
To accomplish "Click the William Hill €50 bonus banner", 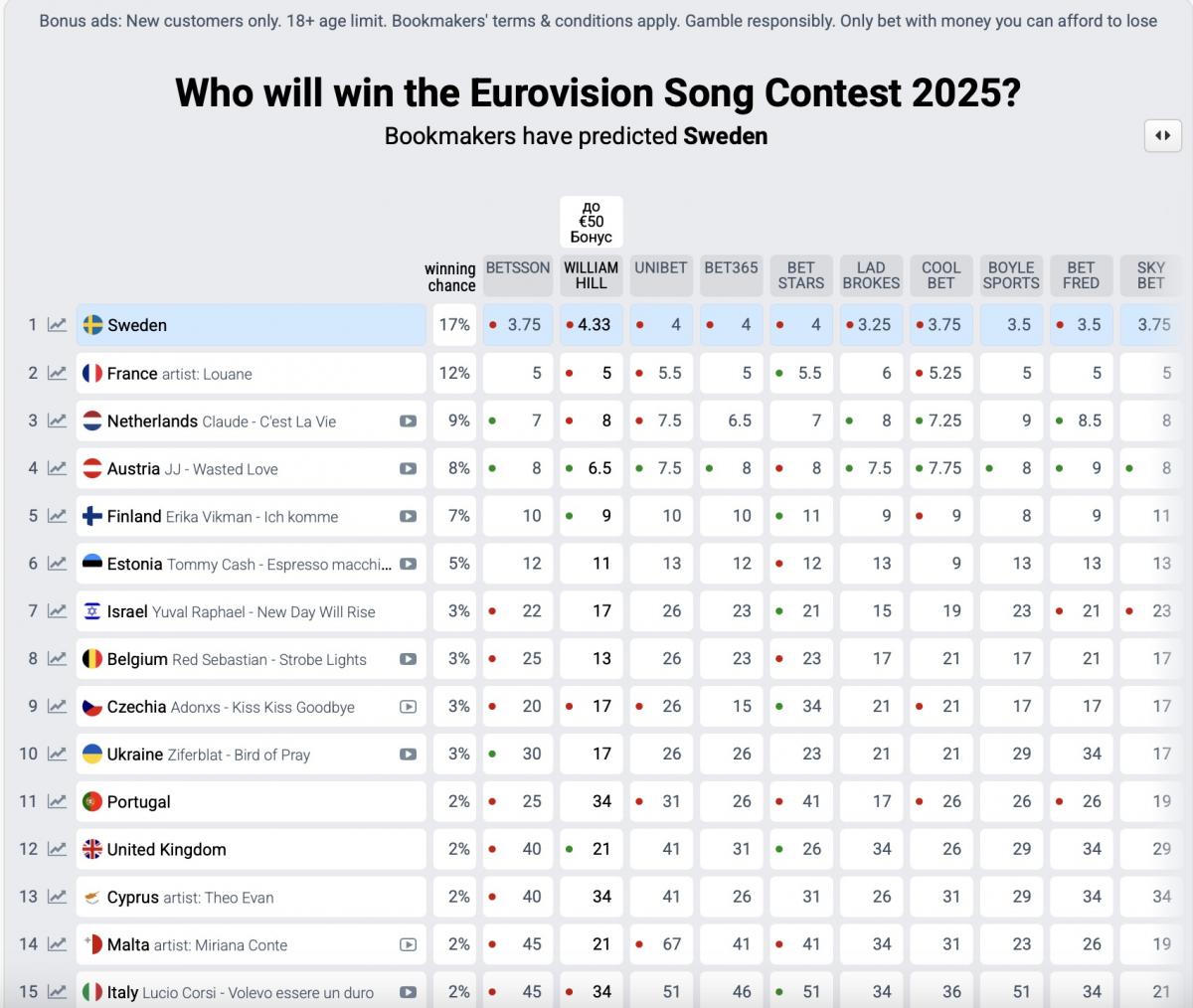I will [591, 222].
